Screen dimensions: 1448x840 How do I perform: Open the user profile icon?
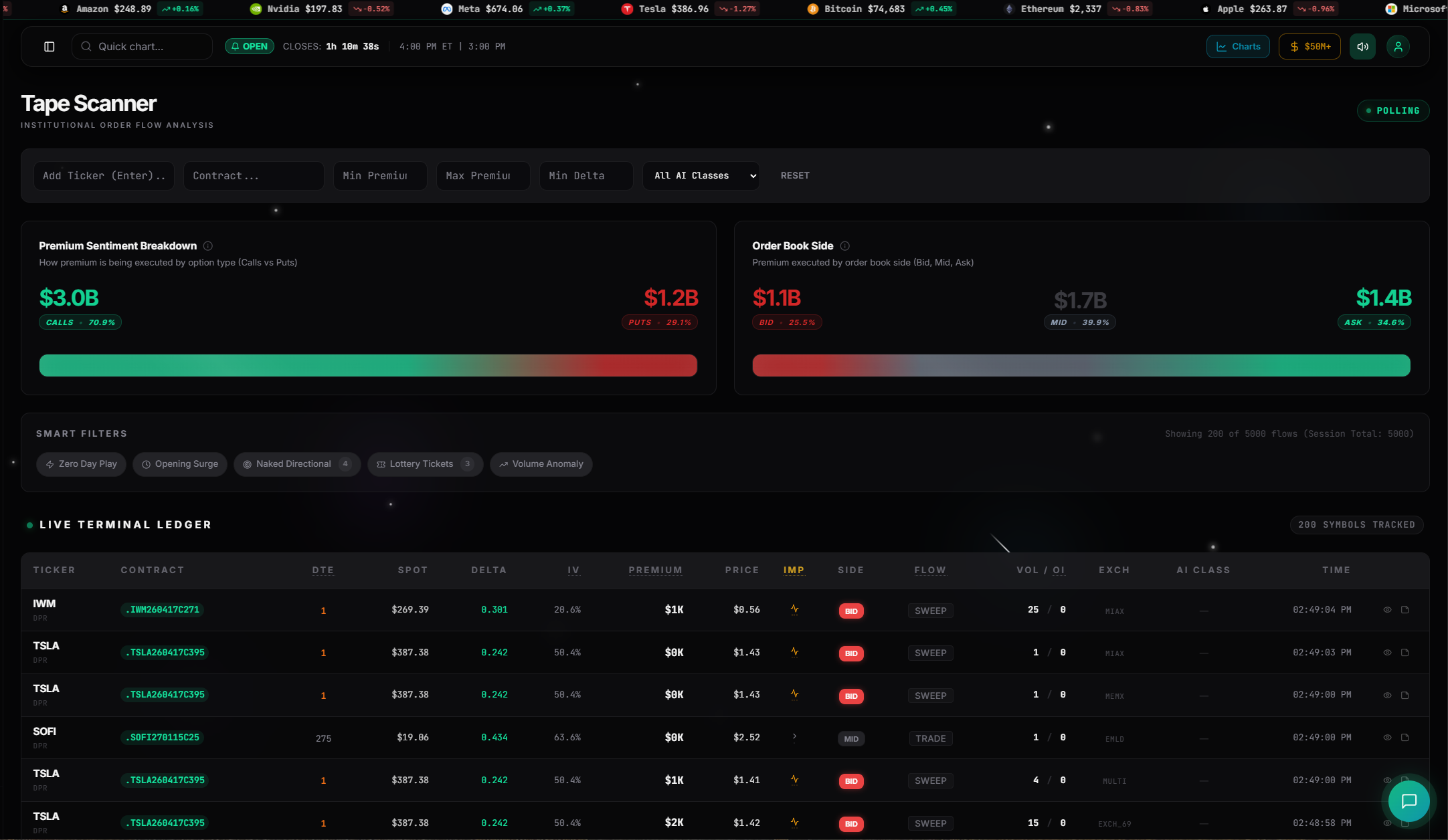click(1398, 46)
